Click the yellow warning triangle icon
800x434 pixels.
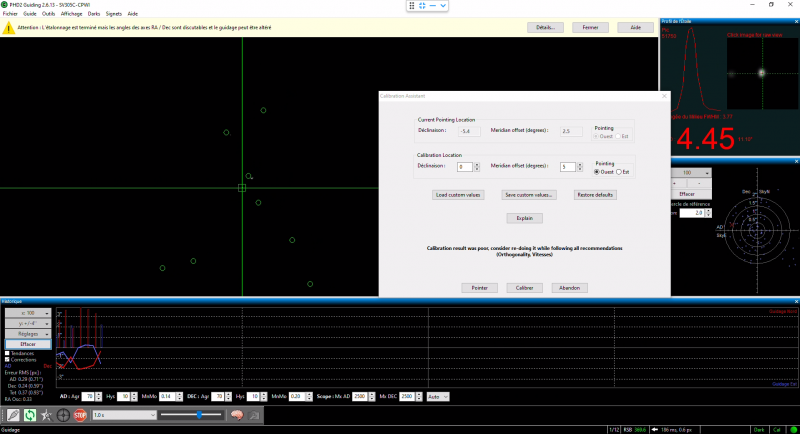8,28
